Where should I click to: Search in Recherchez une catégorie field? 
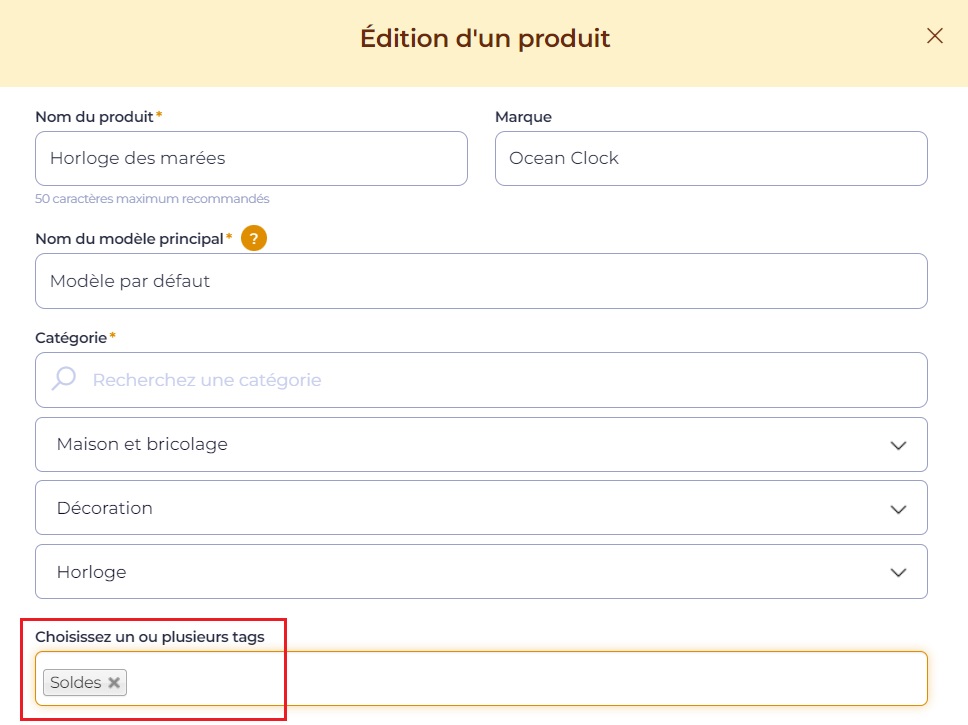tap(482, 380)
